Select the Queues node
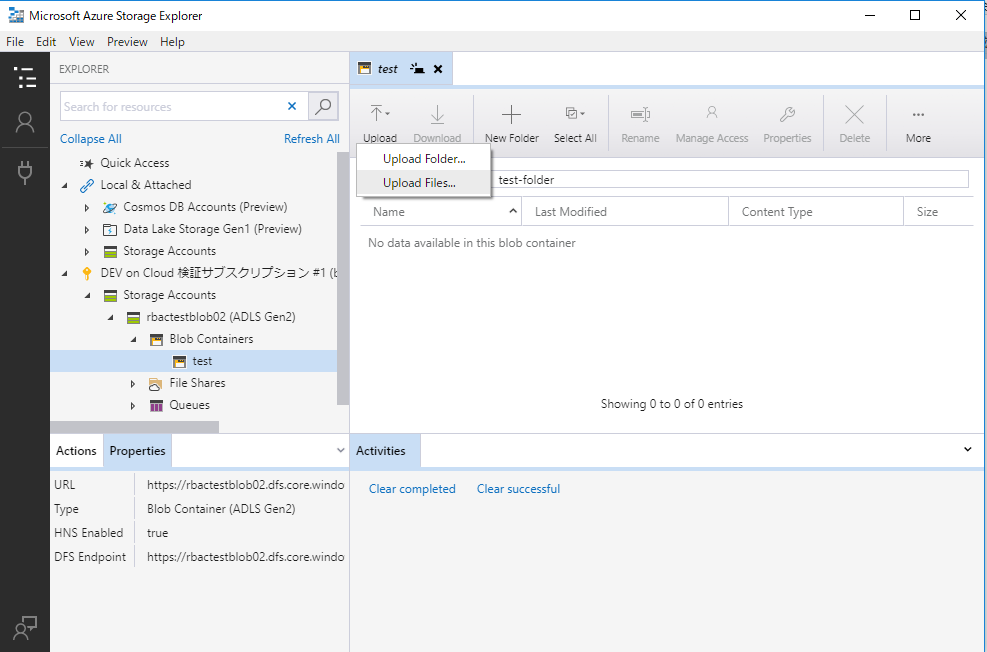 [x=189, y=405]
